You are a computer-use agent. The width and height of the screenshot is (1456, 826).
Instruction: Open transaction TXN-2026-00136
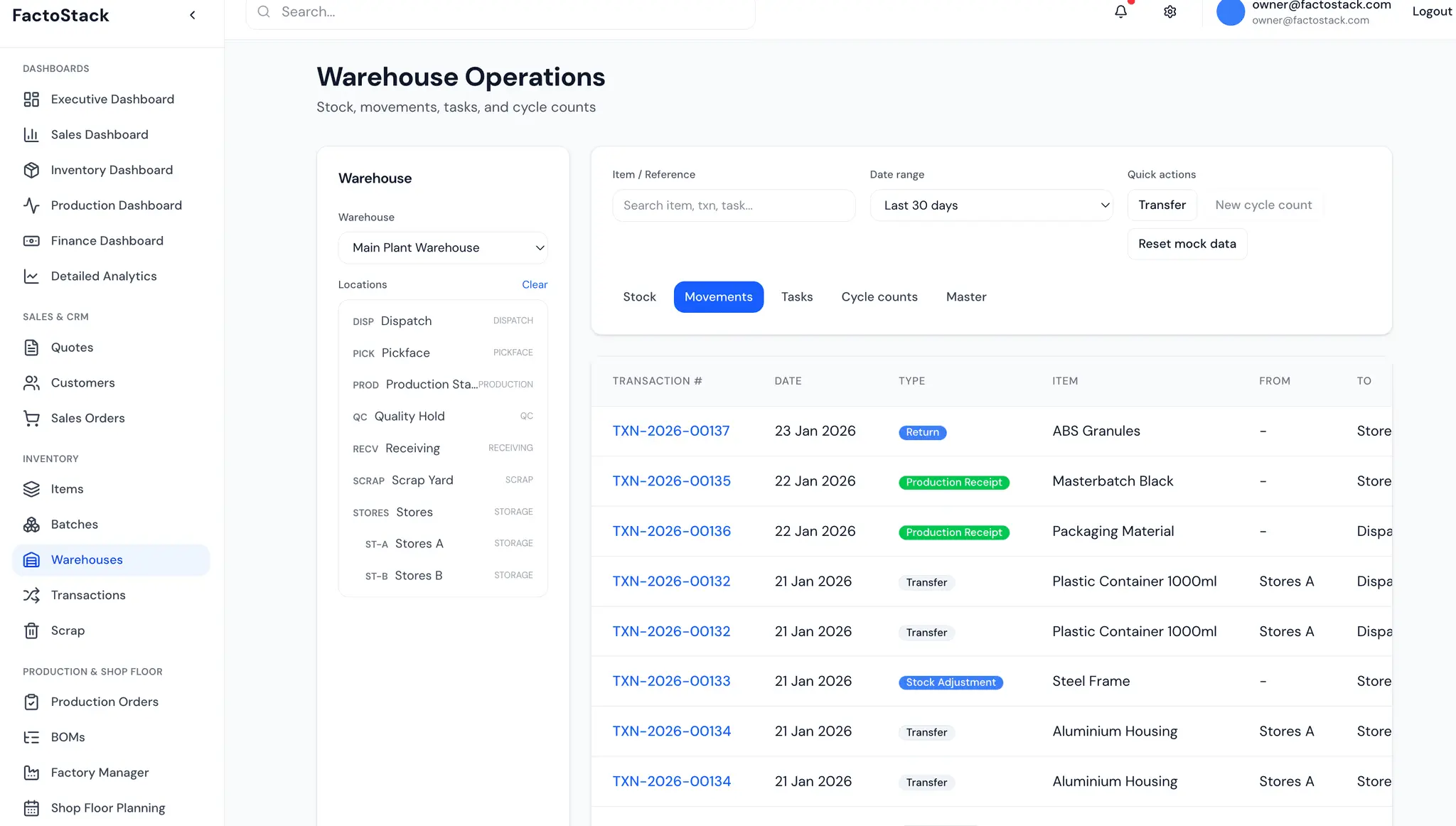tap(672, 531)
